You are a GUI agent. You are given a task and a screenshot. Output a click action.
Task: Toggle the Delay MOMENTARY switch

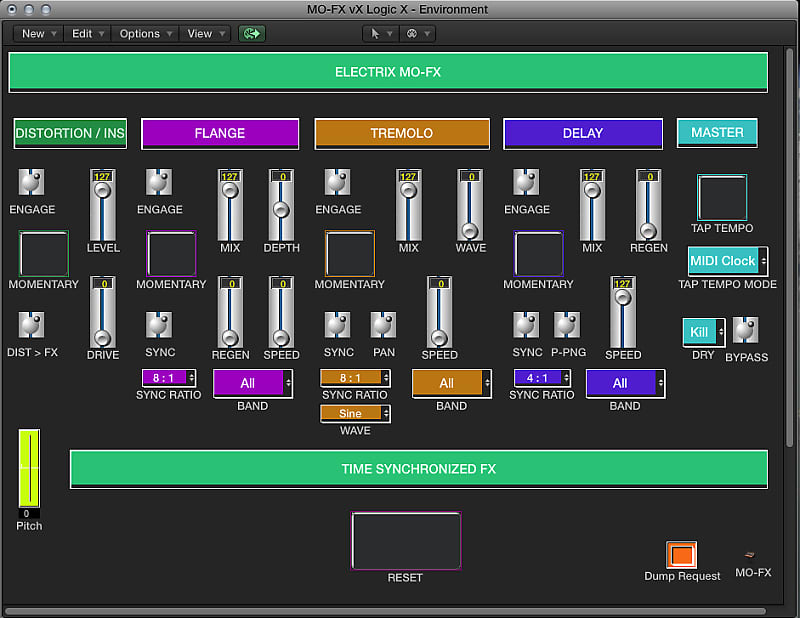tap(538, 255)
